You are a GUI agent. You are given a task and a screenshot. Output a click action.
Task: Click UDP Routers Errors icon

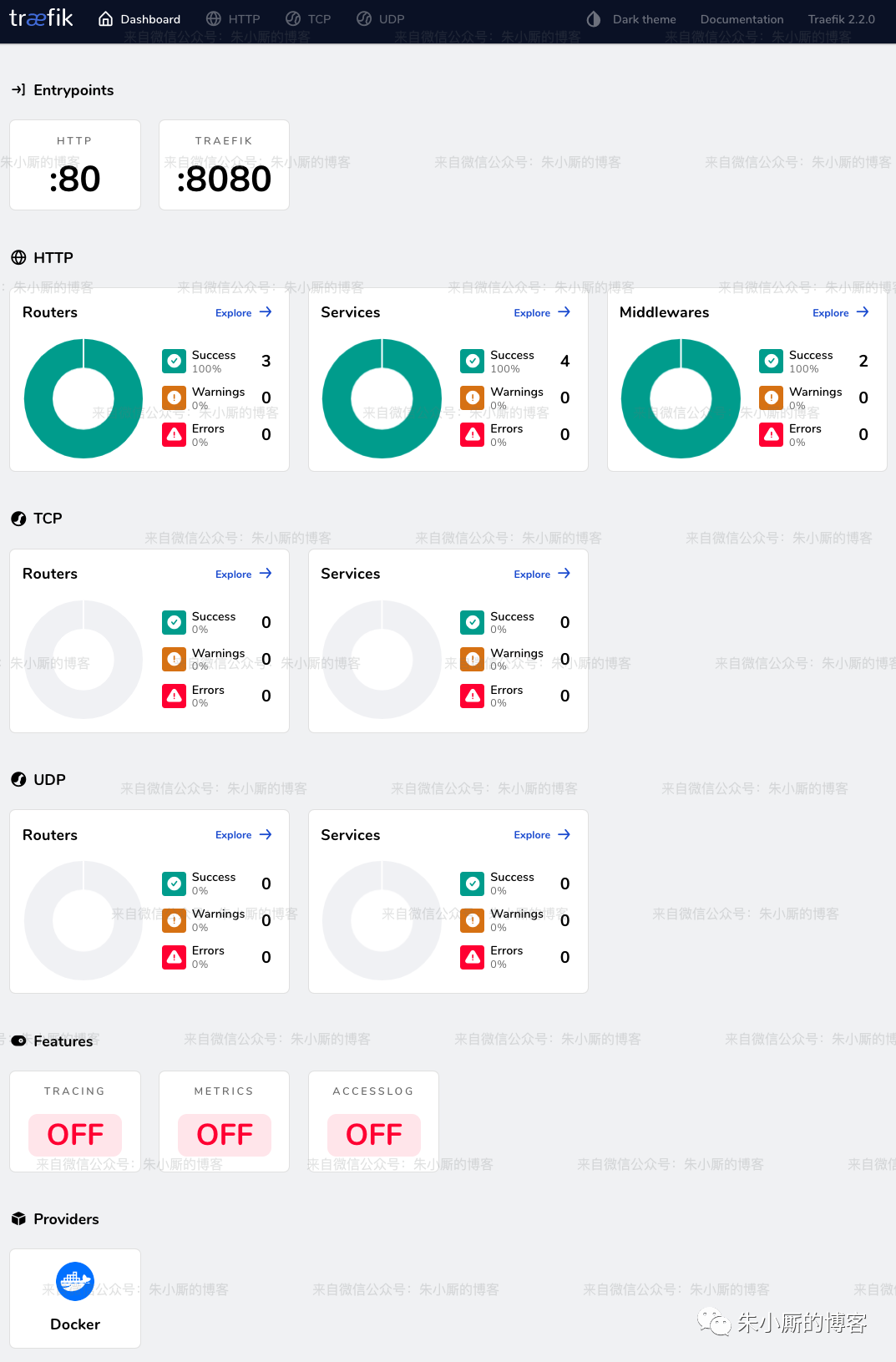tap(175, 957)
